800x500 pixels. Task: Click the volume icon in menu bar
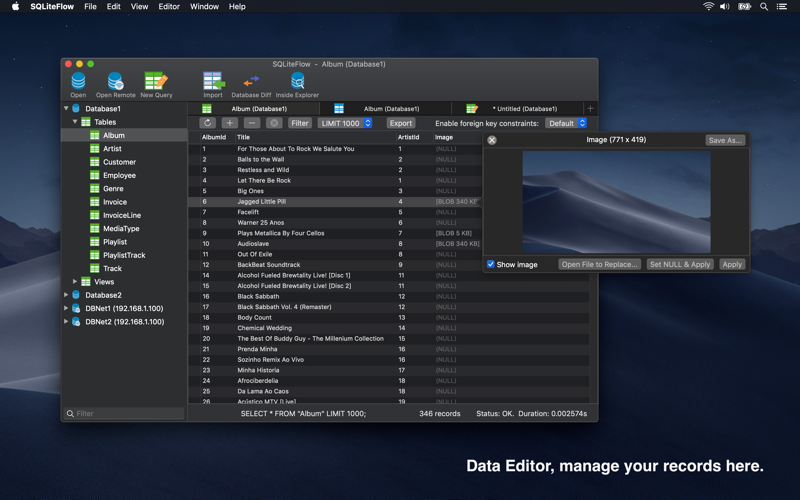pos(724,7)
